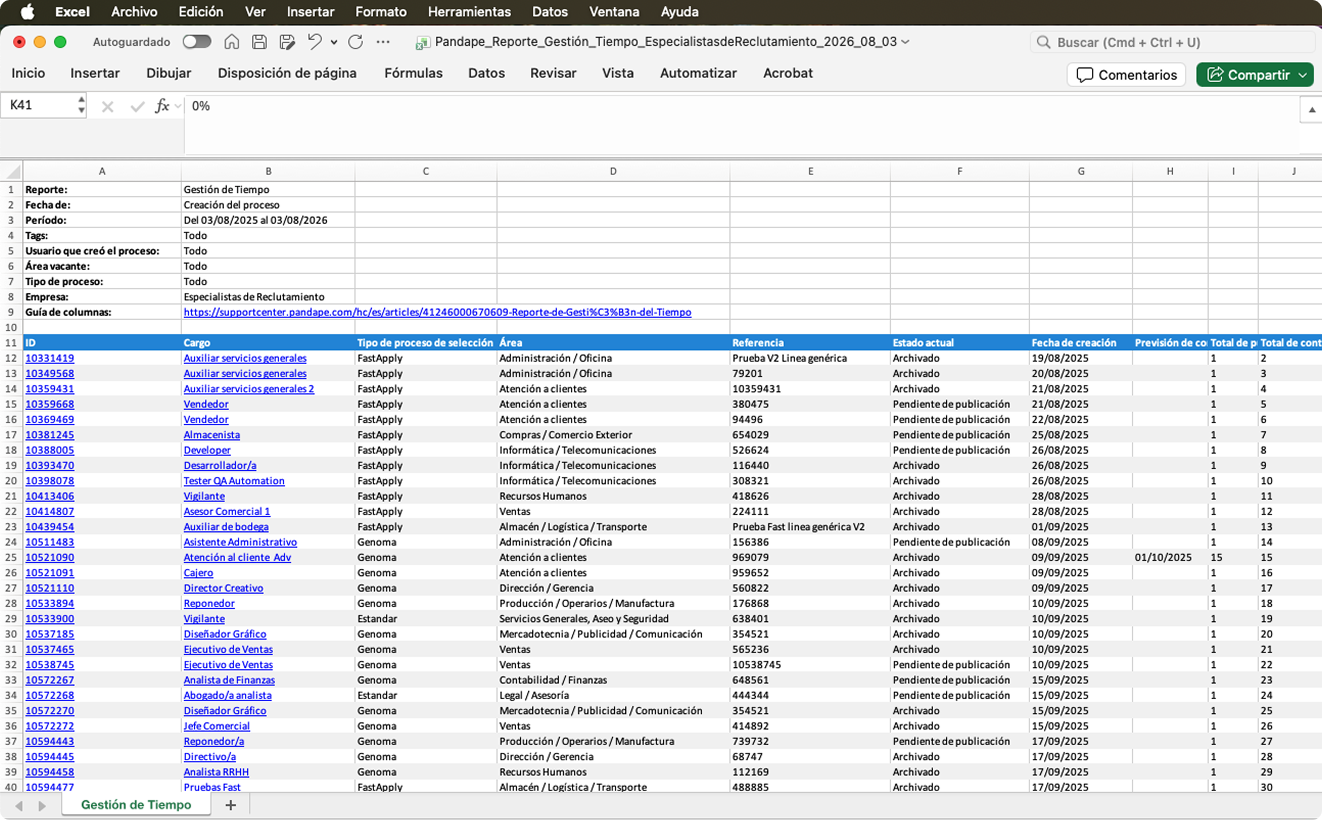Open the Tester QA Automation link
1322x820 pixels.
tap(234, 481)
